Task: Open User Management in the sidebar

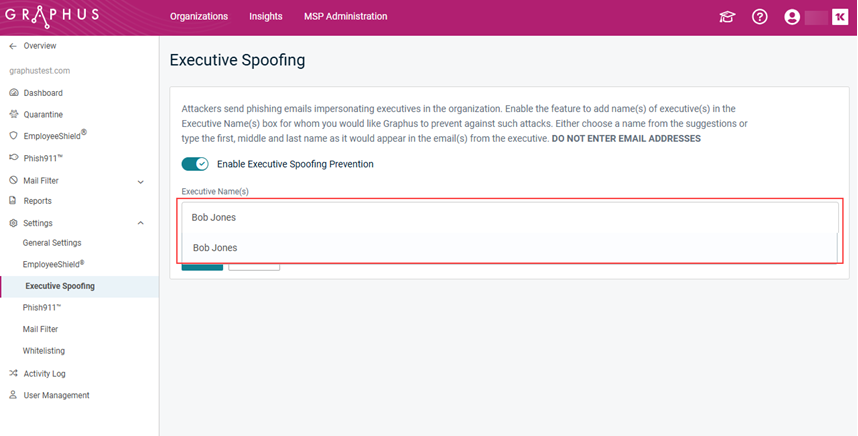Action: (56, 395)
